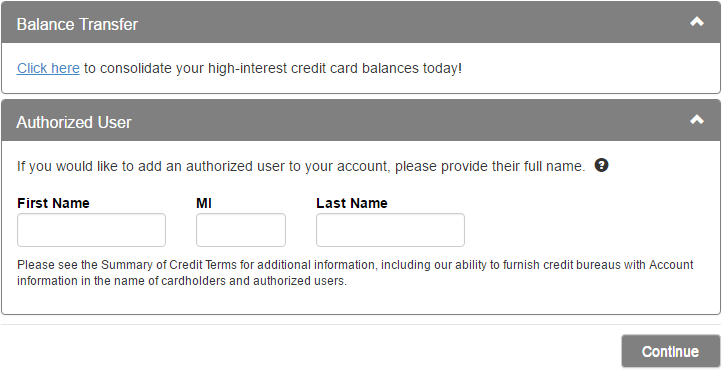This screenshot has height=371, width=724.
Task: Click the Continue button
Action: (671, 351)
